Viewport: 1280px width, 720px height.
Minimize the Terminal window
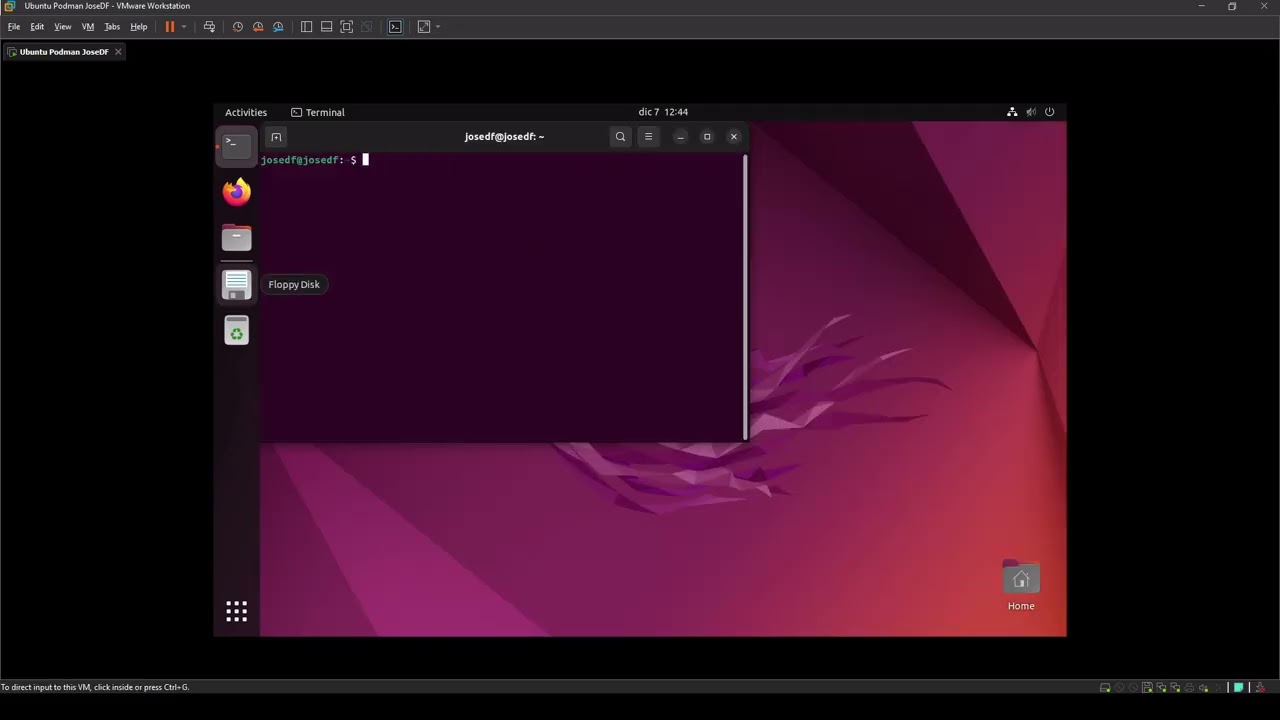pos(681,137)
